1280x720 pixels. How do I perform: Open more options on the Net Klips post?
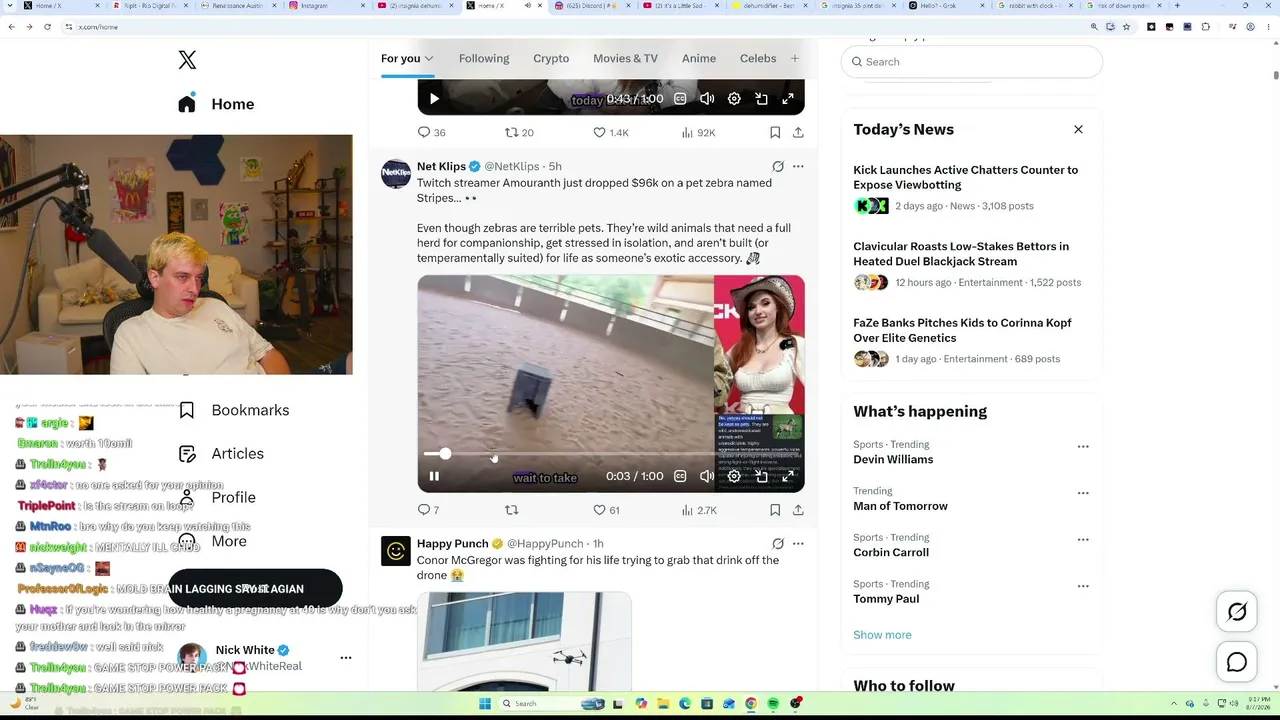(x=798, y=166)
